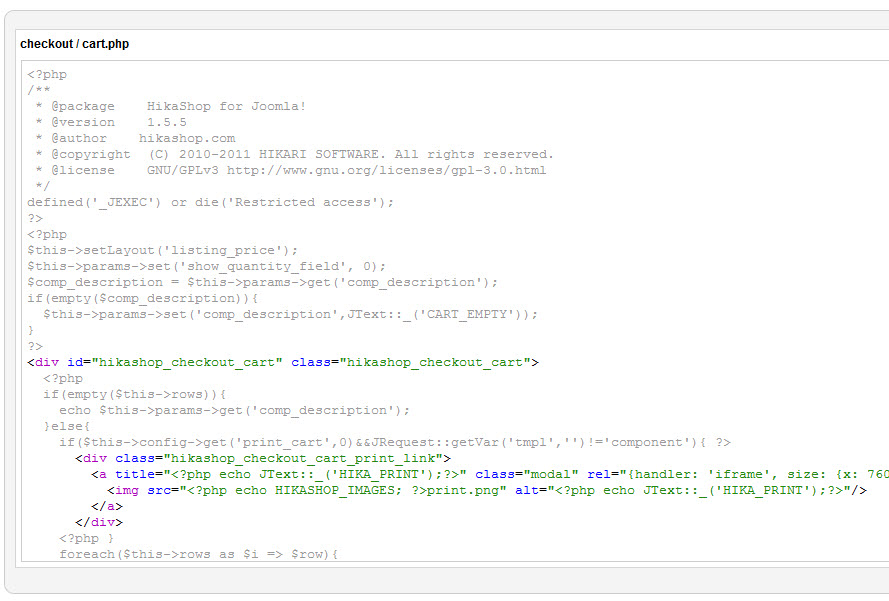Viewport: 889px width, 601px height.
Task: Click the $this->setLayout('listing_price') line
Action: pos(162,250)
